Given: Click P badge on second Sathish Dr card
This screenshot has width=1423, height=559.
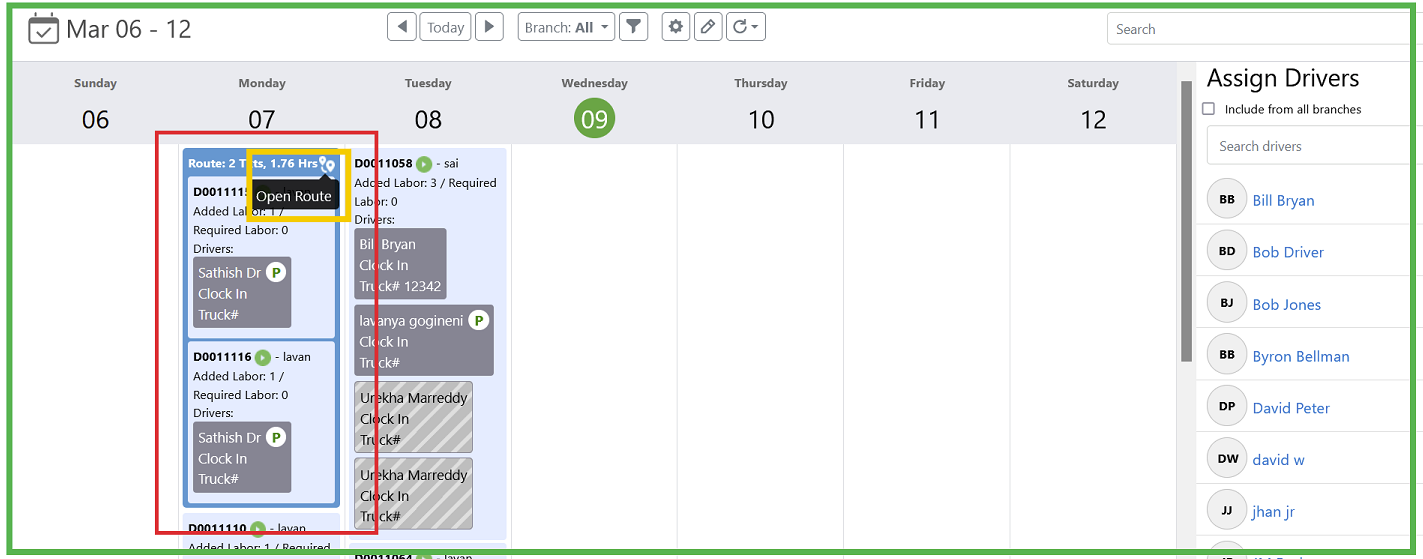Looking at the screenshot, I should pyautogui.click(x=276, y=437).
